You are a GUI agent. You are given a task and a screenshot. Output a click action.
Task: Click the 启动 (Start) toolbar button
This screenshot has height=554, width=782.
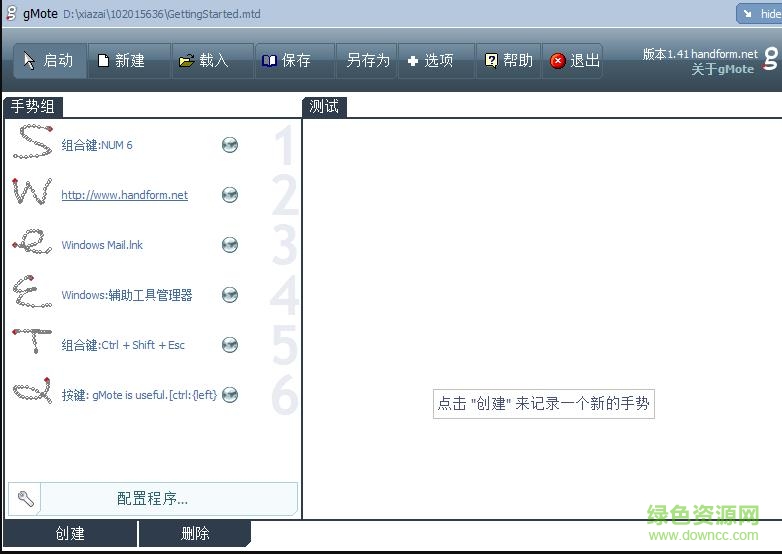(49, 61)
